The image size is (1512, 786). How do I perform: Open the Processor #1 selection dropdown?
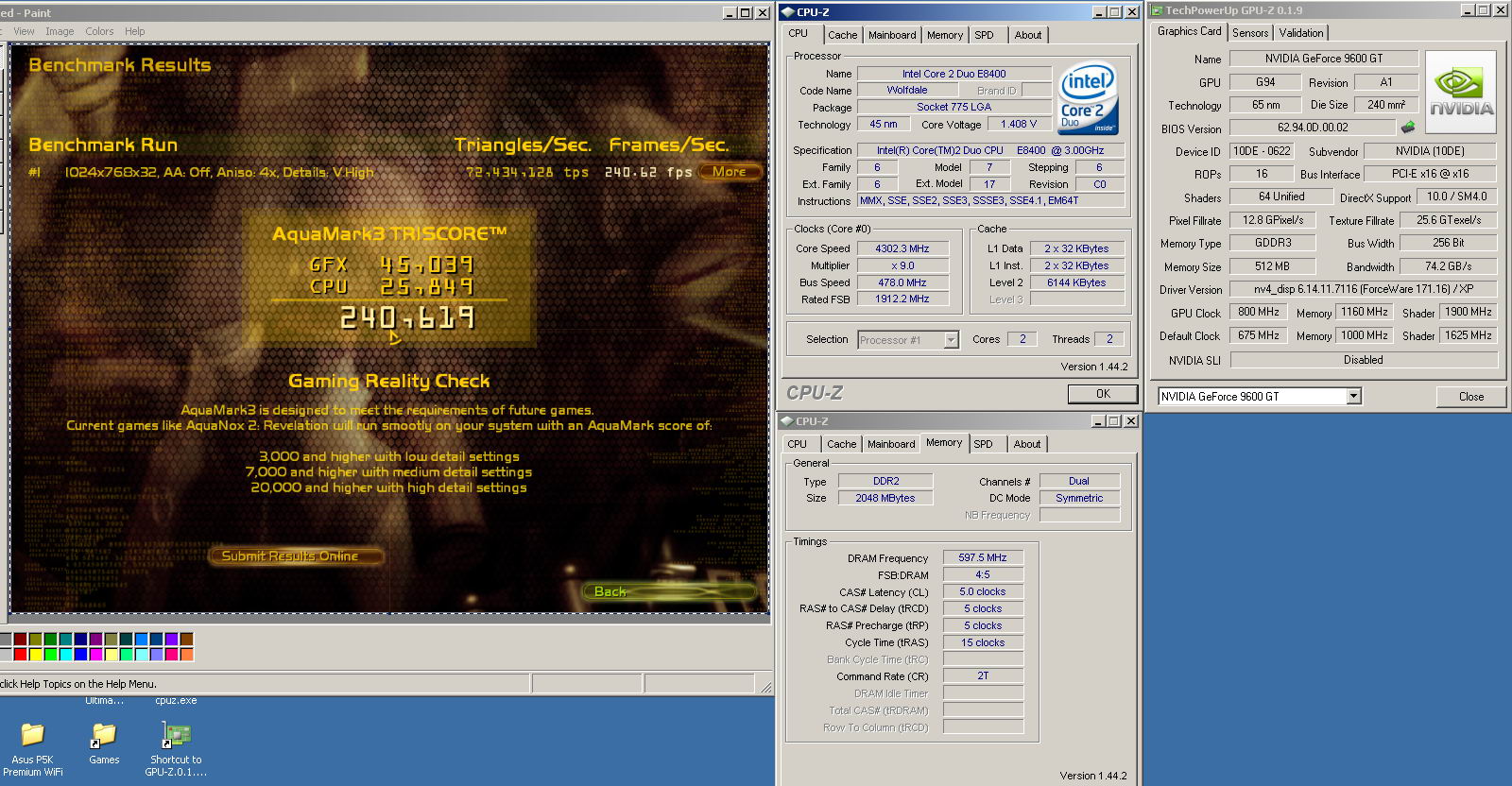pos(952,340)
